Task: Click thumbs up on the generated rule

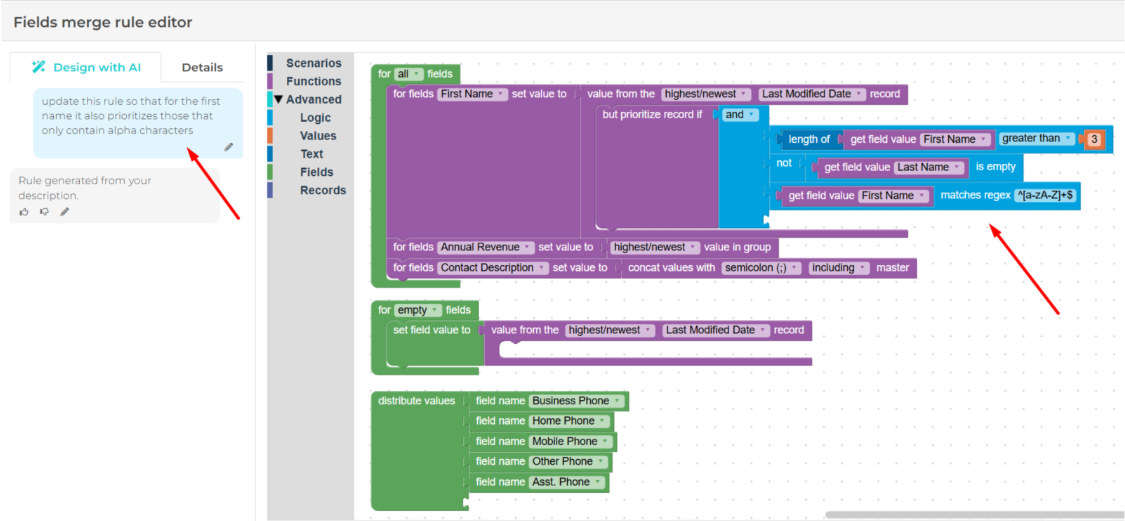Action: pyautogui.click(x=24, y=212)
